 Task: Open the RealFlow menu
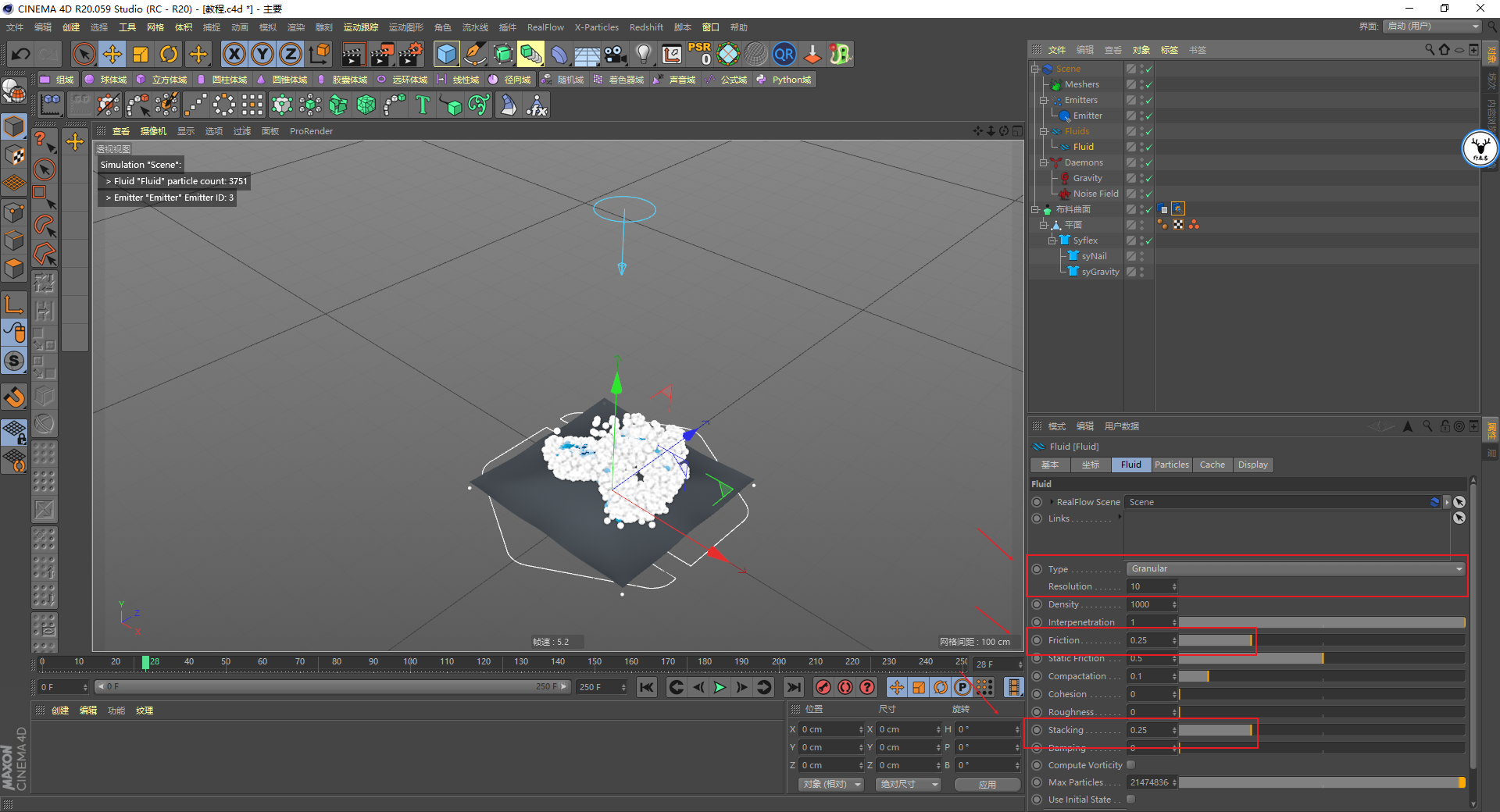(x=545, y=27)
